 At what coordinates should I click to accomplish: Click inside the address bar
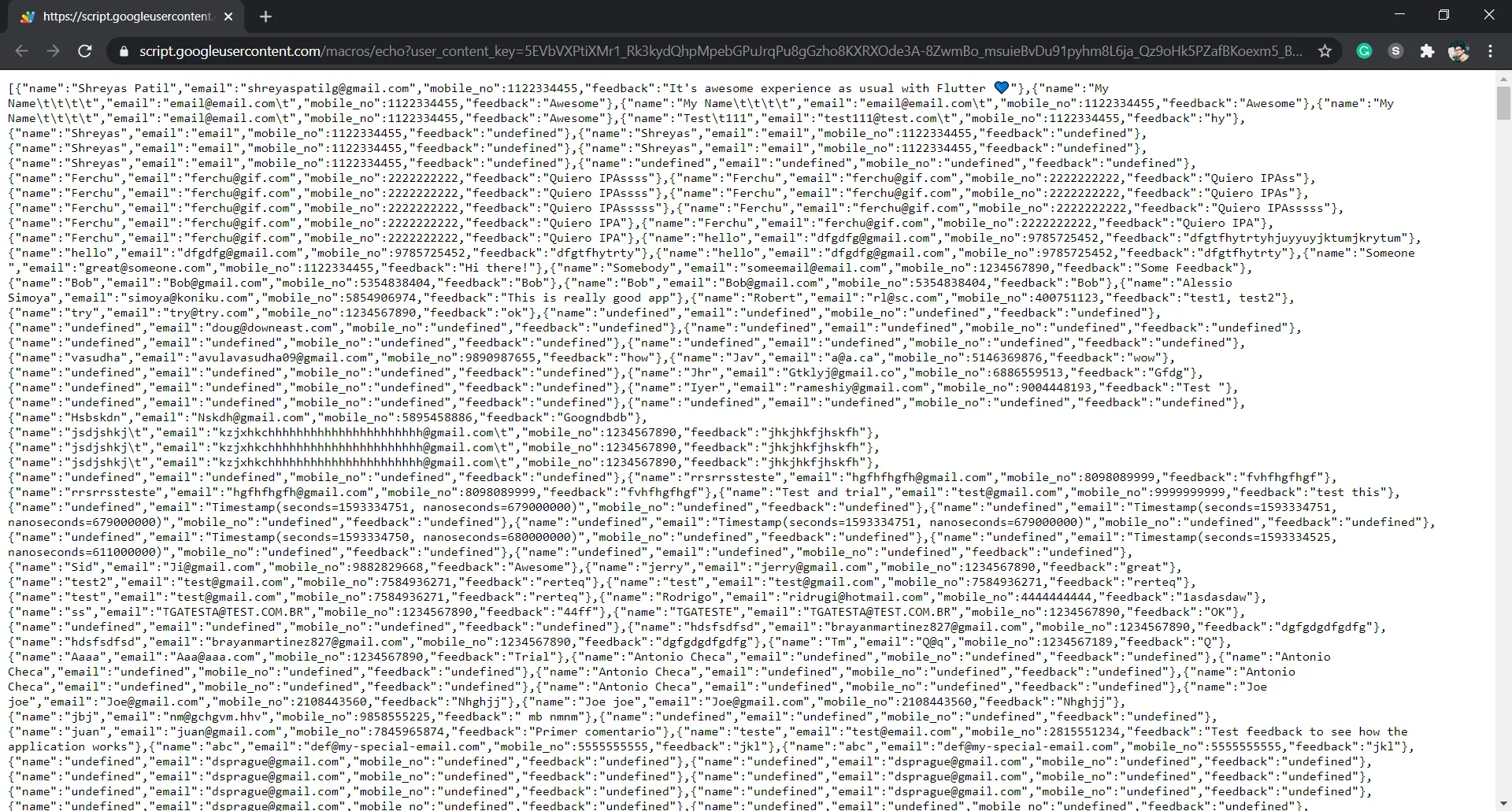[x=630, y=51]
